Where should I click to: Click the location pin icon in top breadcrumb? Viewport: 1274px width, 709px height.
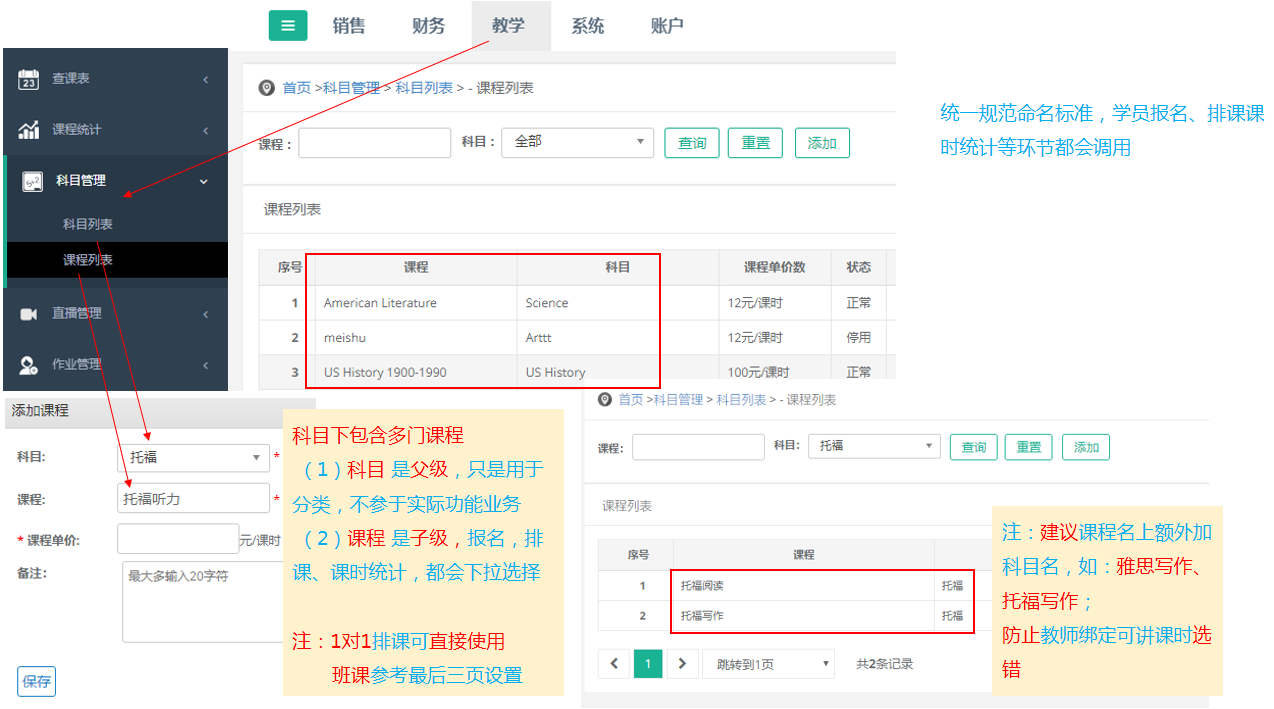267,88
